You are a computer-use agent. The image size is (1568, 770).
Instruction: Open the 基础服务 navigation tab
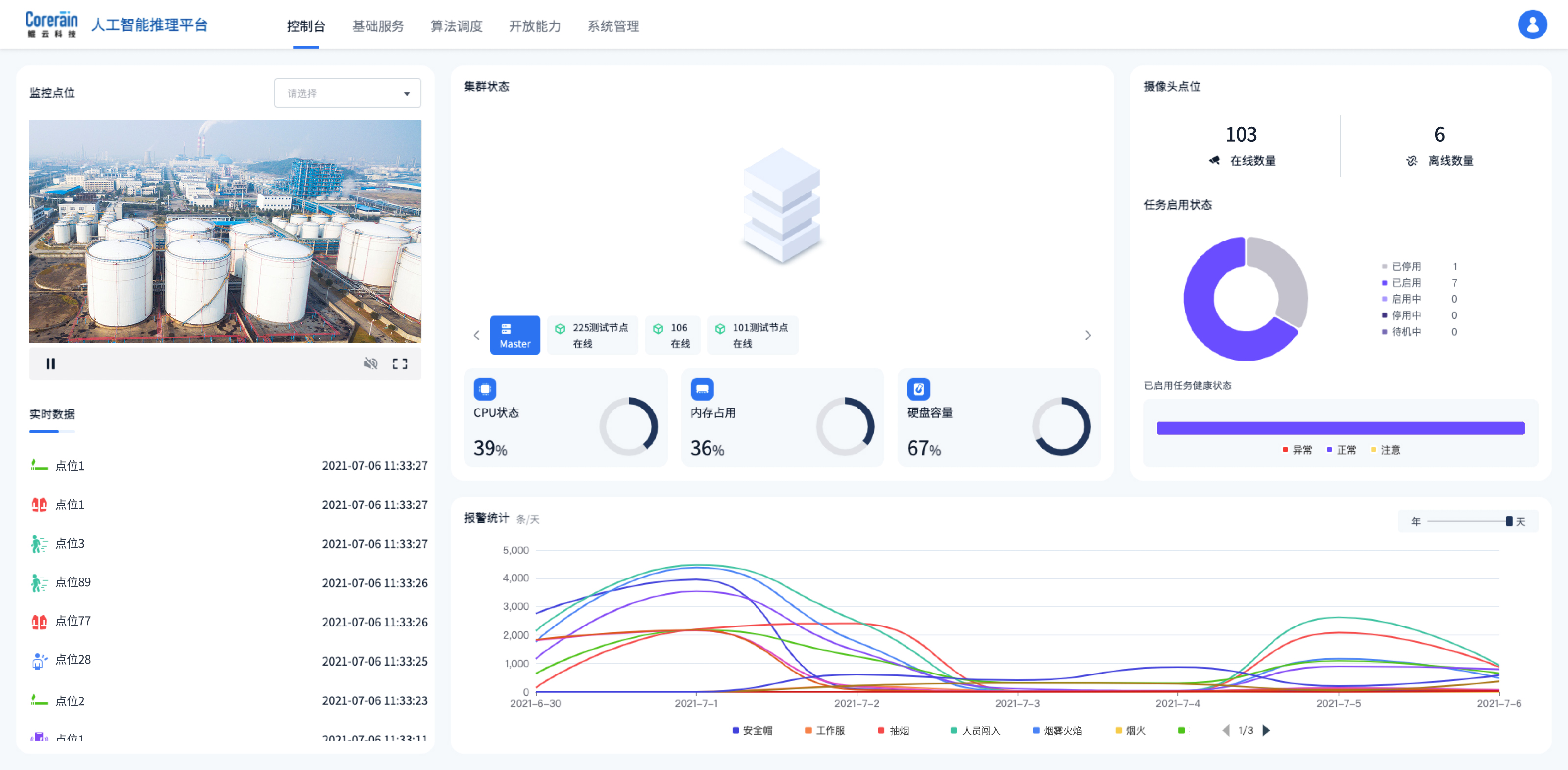[377, 26]
